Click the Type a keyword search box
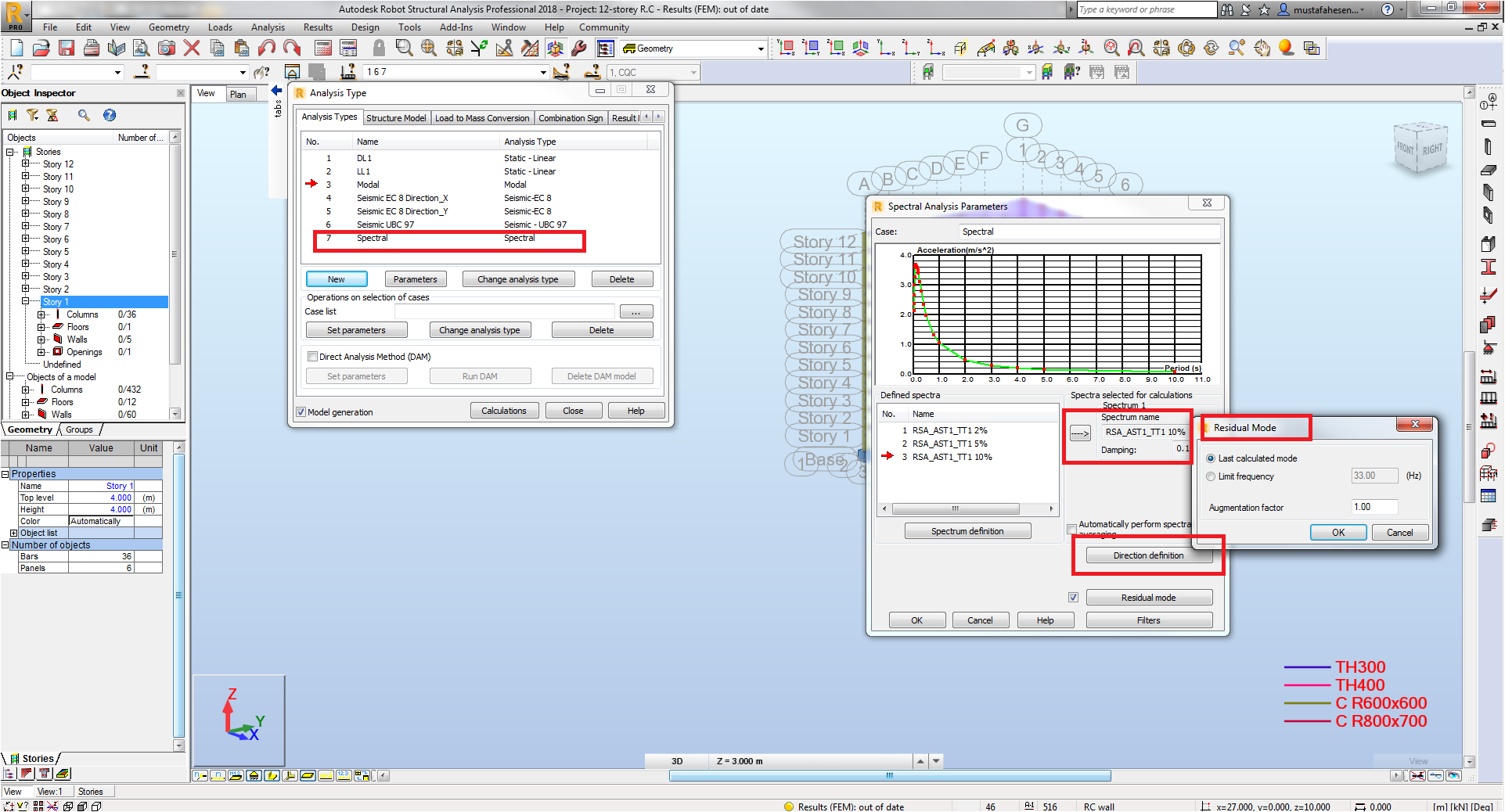Viewport: 1505px width, 812px height. pyautogui.click(x=1147, y=9)
